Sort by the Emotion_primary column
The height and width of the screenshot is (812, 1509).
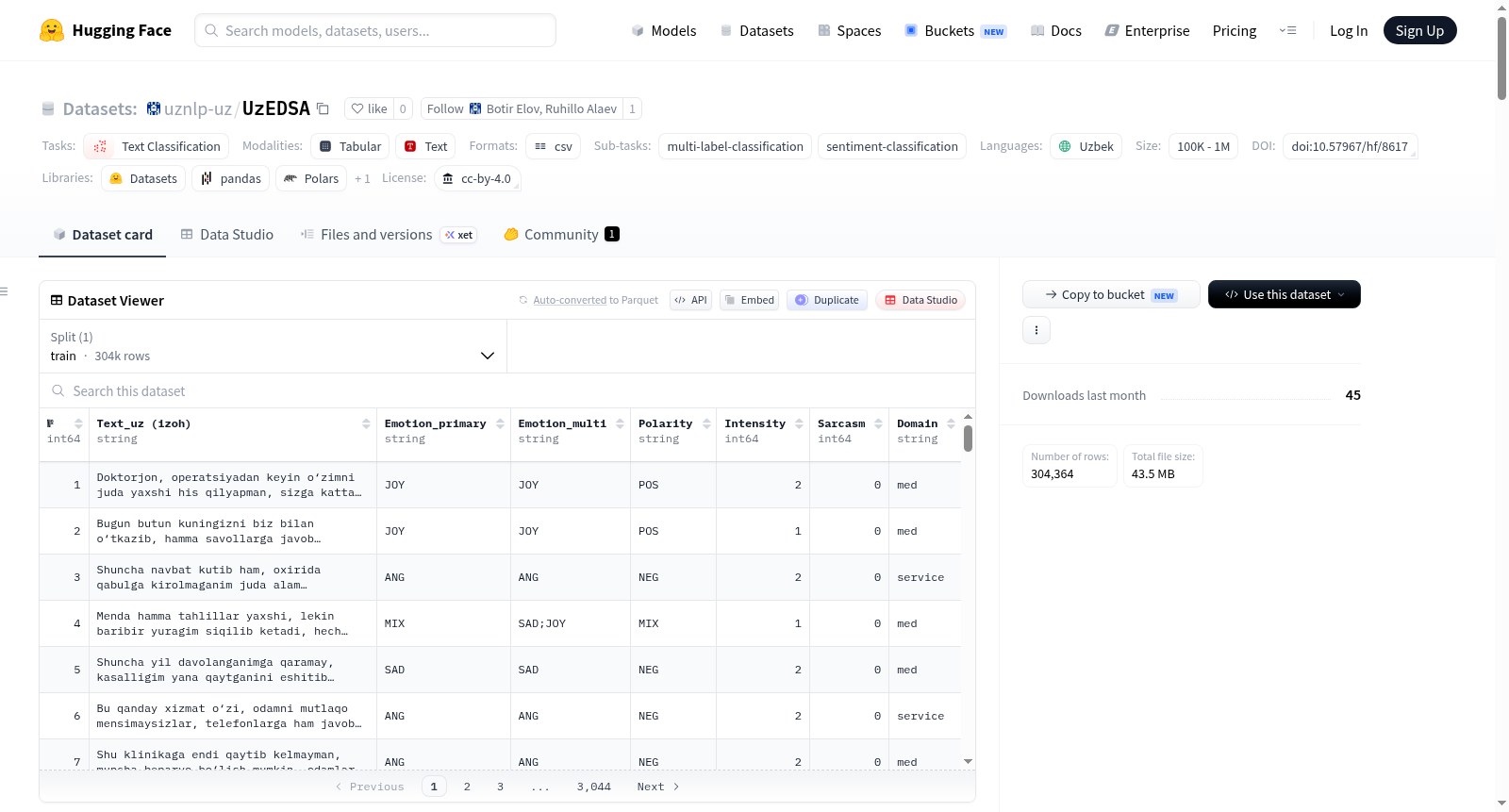[500, 424]
